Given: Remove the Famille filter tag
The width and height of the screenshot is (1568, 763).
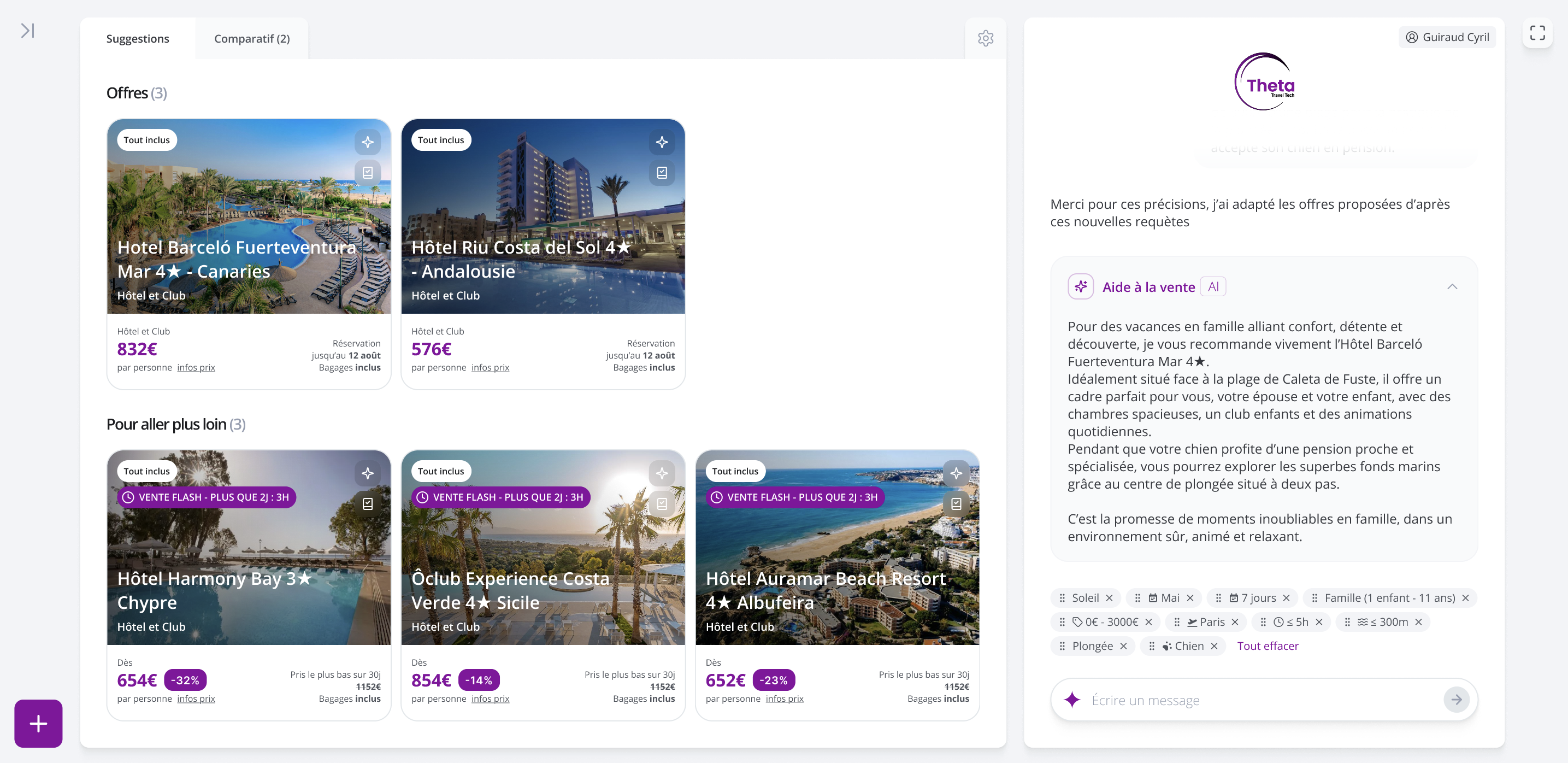Looking at the screenshot, I should 1466,598.
